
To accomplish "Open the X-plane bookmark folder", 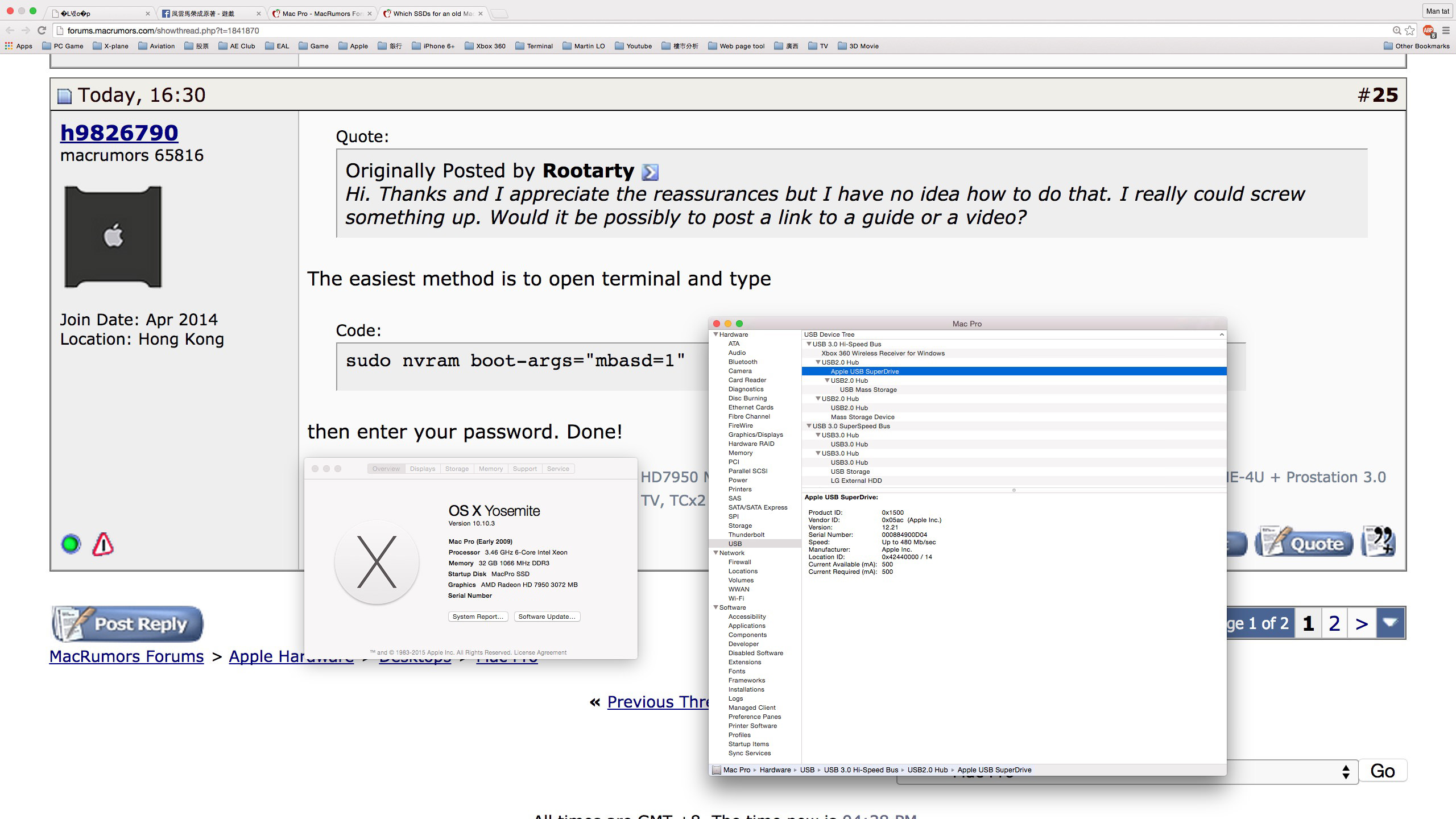I will click(110, 46).
